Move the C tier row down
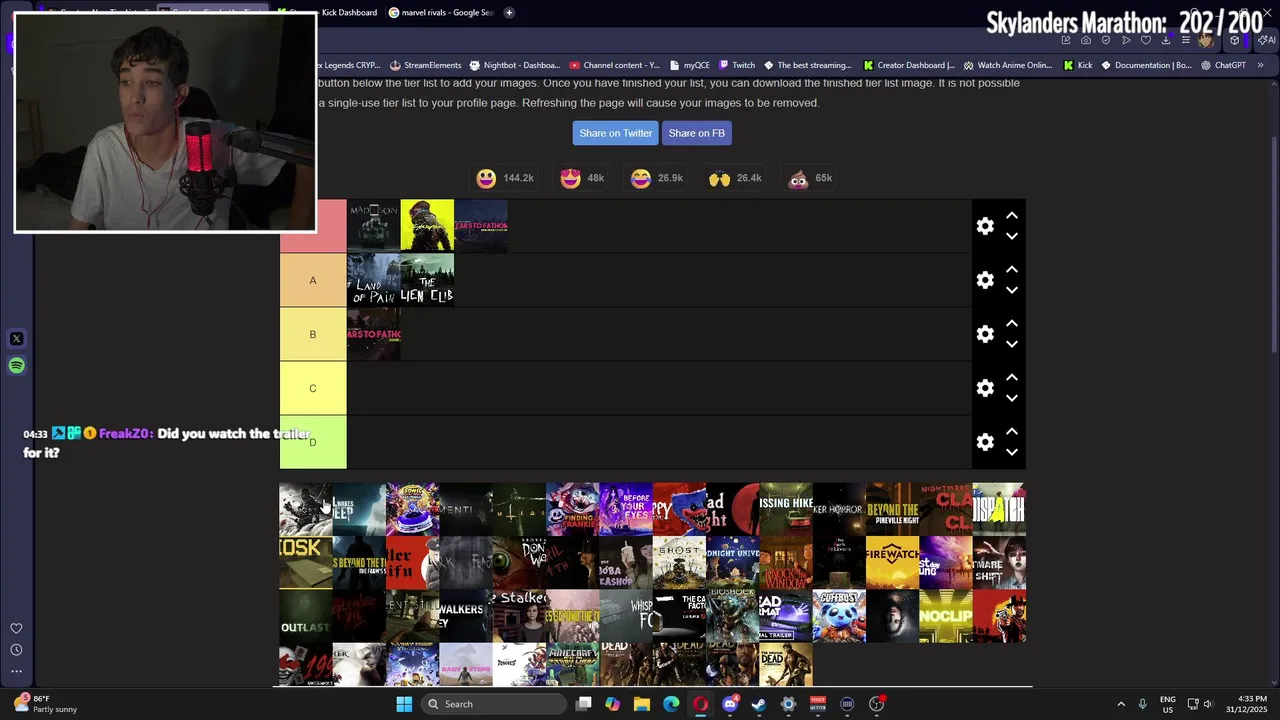Viewport: 1280px width, 720px height. [1012, 399]
